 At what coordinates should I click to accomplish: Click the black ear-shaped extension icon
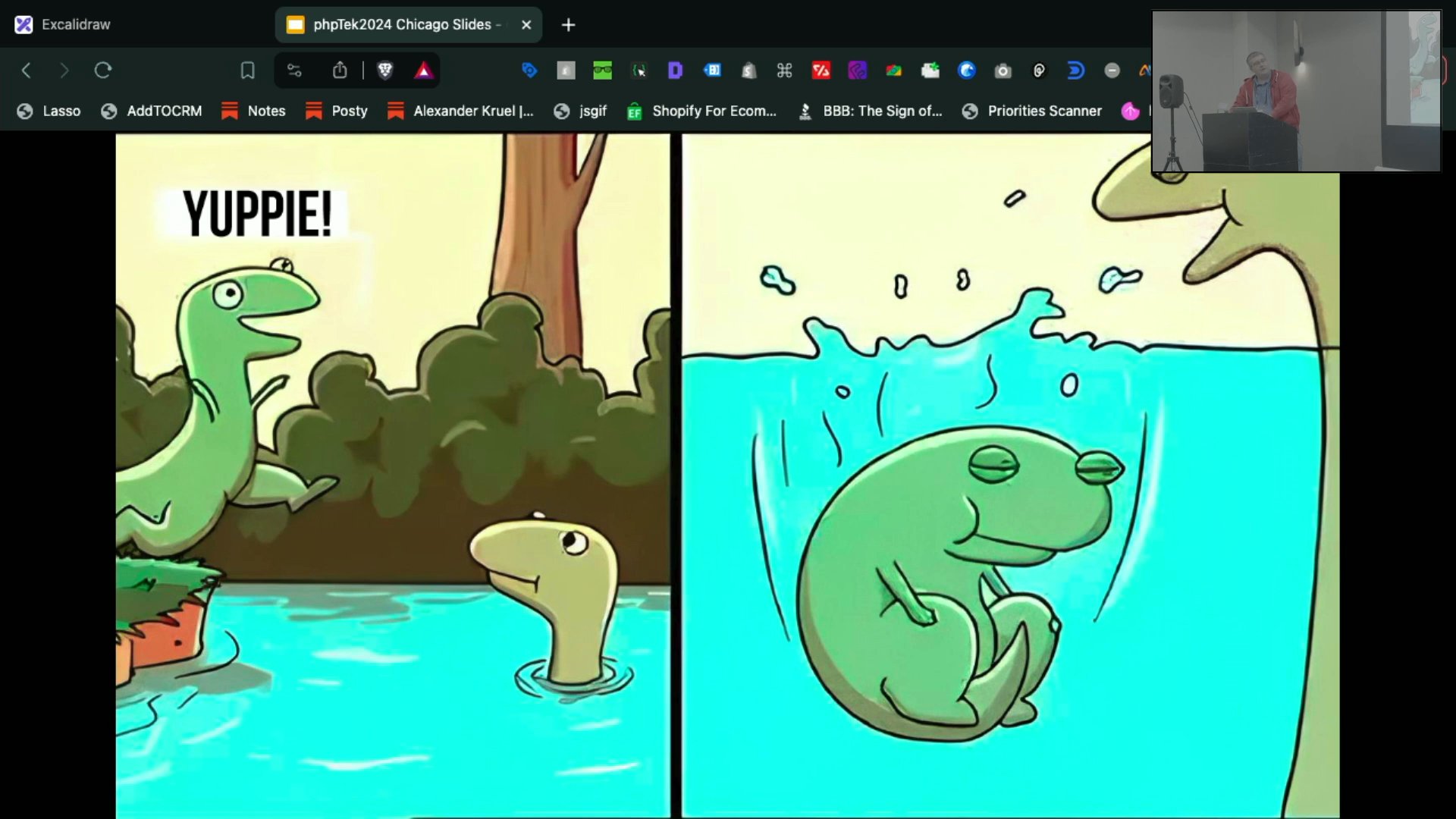[x=1040, y=71]
